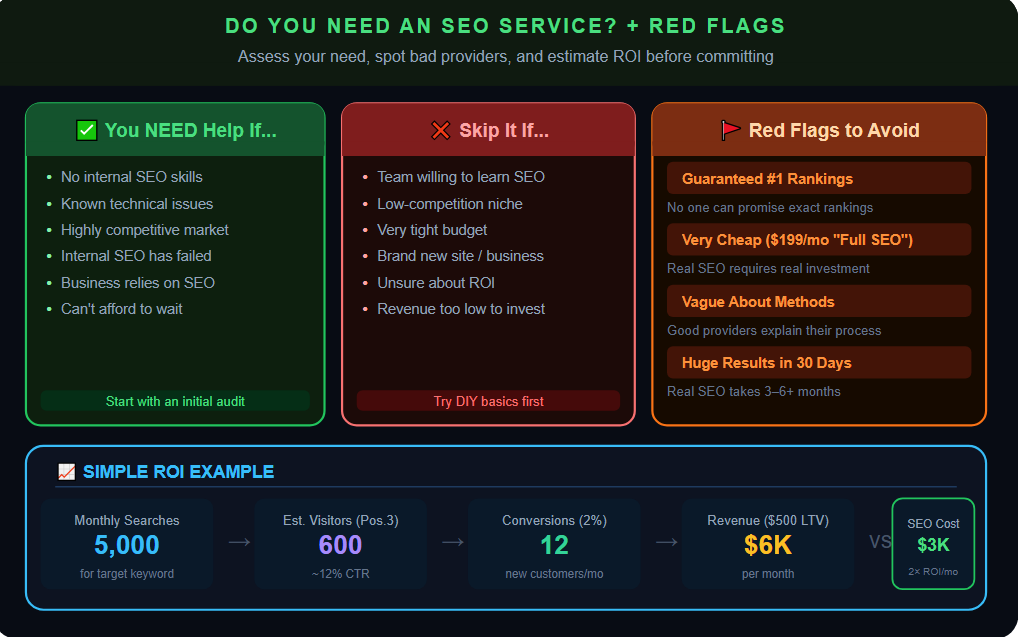Click the Monthly Searches 5,000 value
The height and width of the screenshot is (637, 1018).
coord(127,545)
